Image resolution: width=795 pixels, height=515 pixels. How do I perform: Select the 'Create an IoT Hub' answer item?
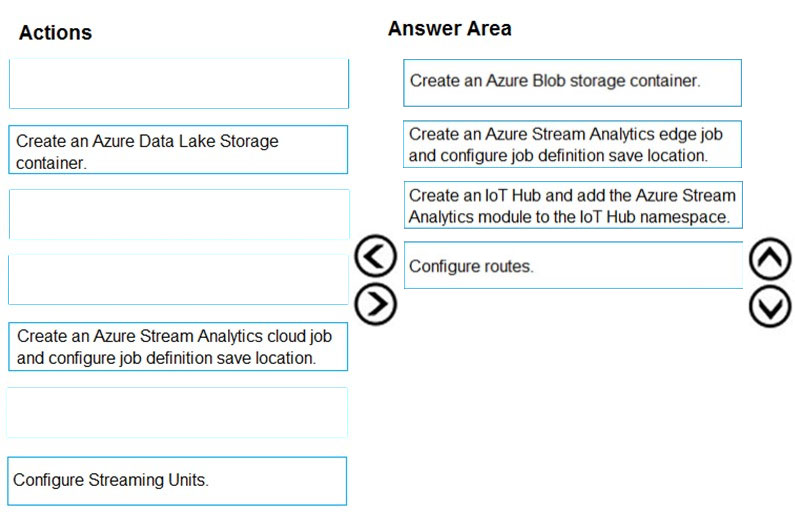[x=573, y=205]
